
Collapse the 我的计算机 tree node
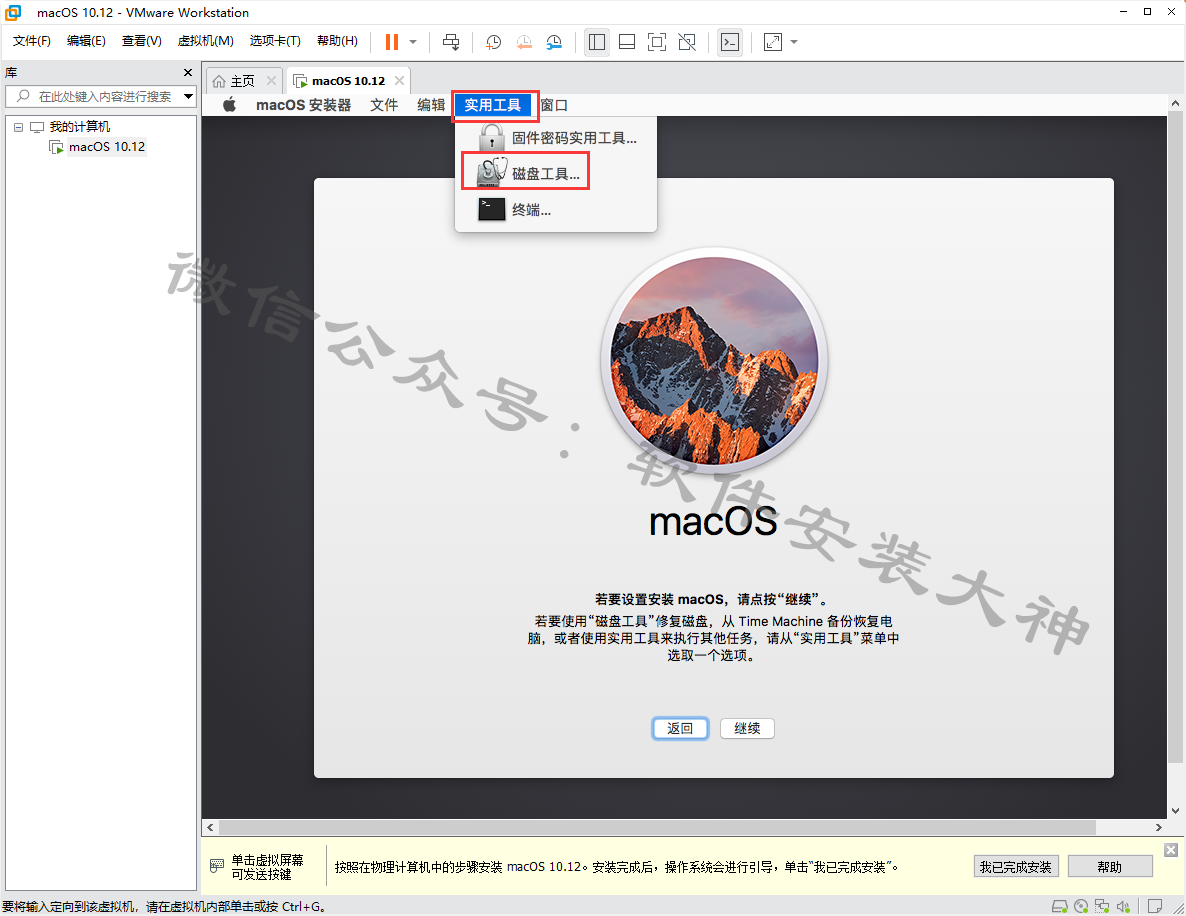[x=18, y=127]
